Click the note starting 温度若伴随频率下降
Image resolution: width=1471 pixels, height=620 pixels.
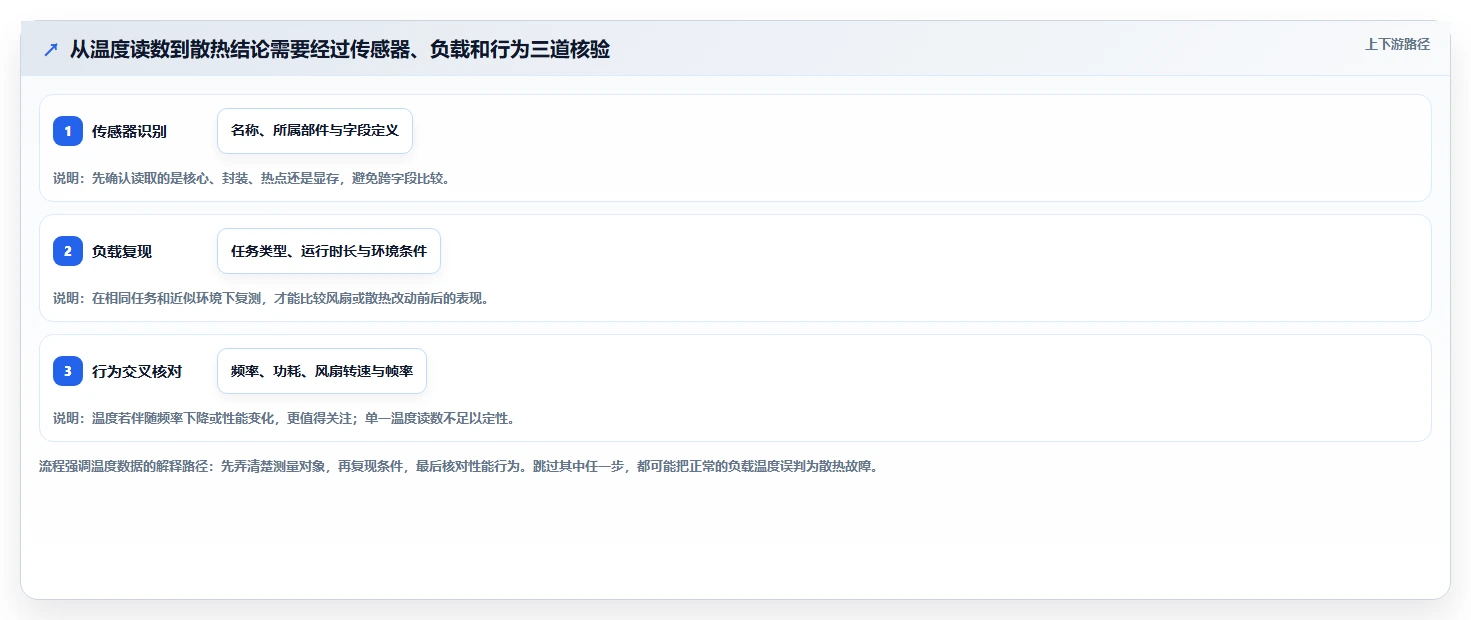tap(284, 418)
